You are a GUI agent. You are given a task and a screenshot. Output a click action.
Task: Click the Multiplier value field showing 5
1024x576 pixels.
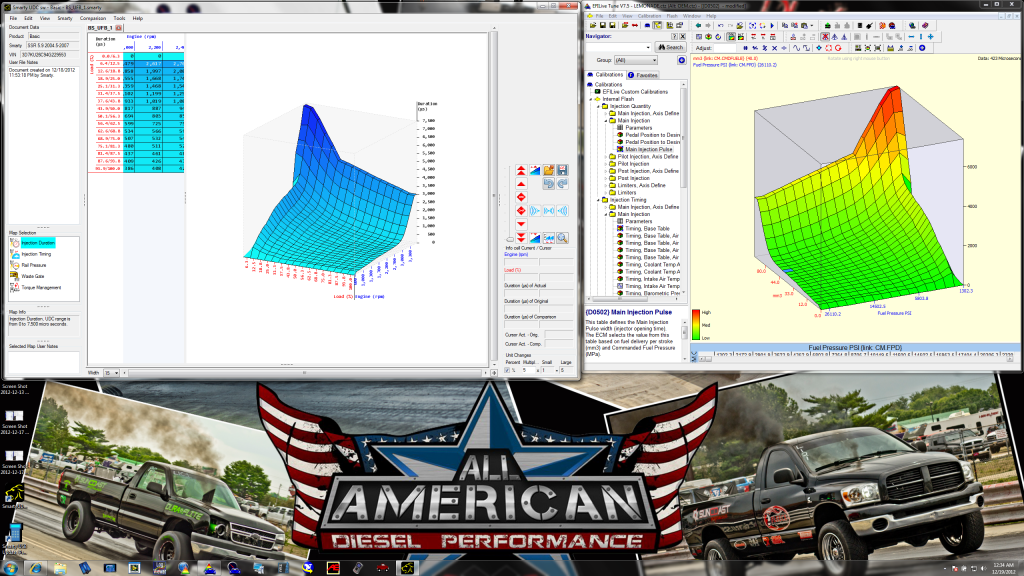tap(528, 370)
